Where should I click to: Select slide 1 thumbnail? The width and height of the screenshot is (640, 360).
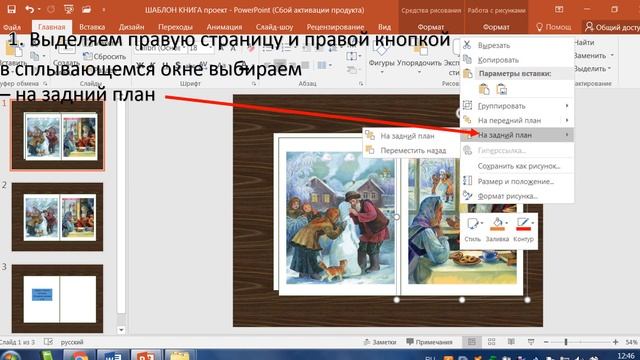point(58,135)
